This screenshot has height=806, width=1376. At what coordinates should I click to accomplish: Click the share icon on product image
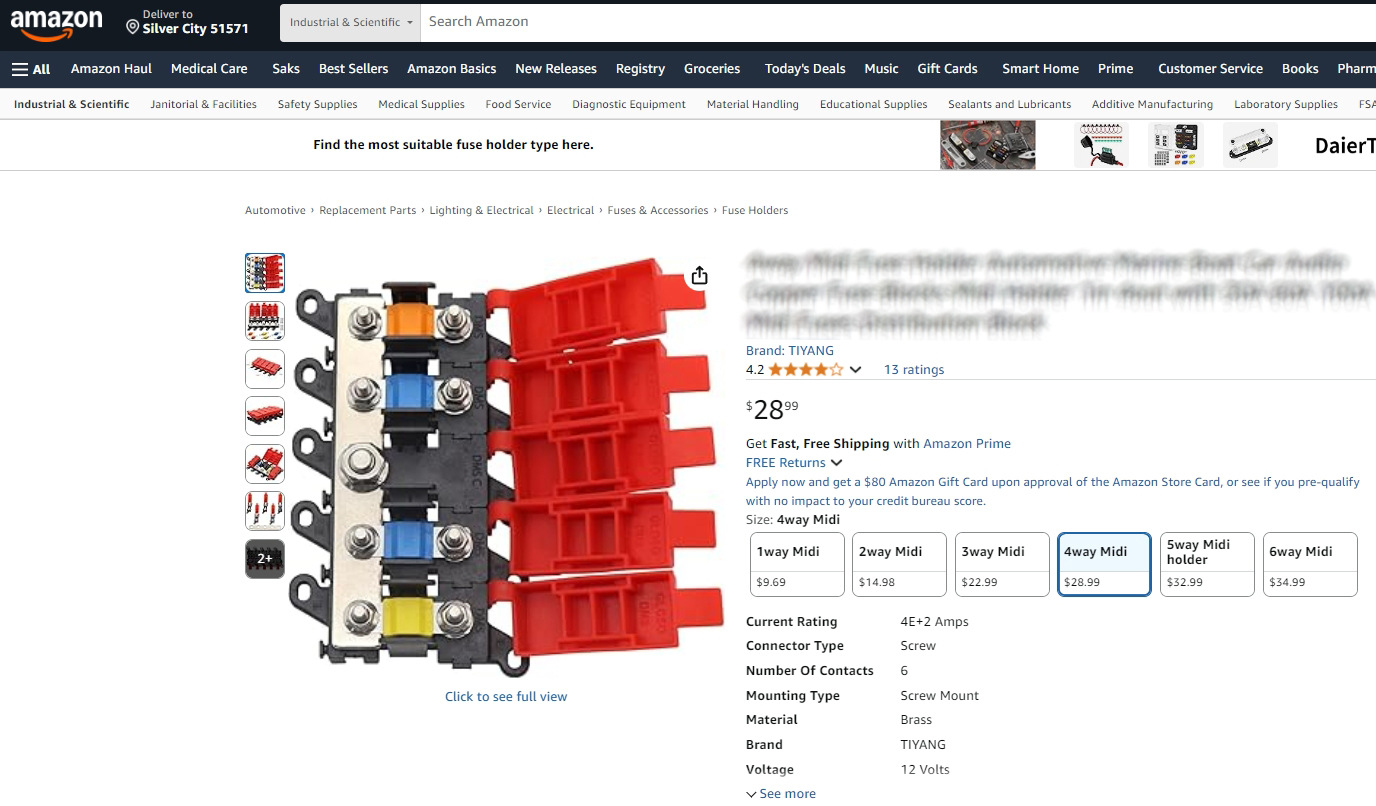(699, 275)
